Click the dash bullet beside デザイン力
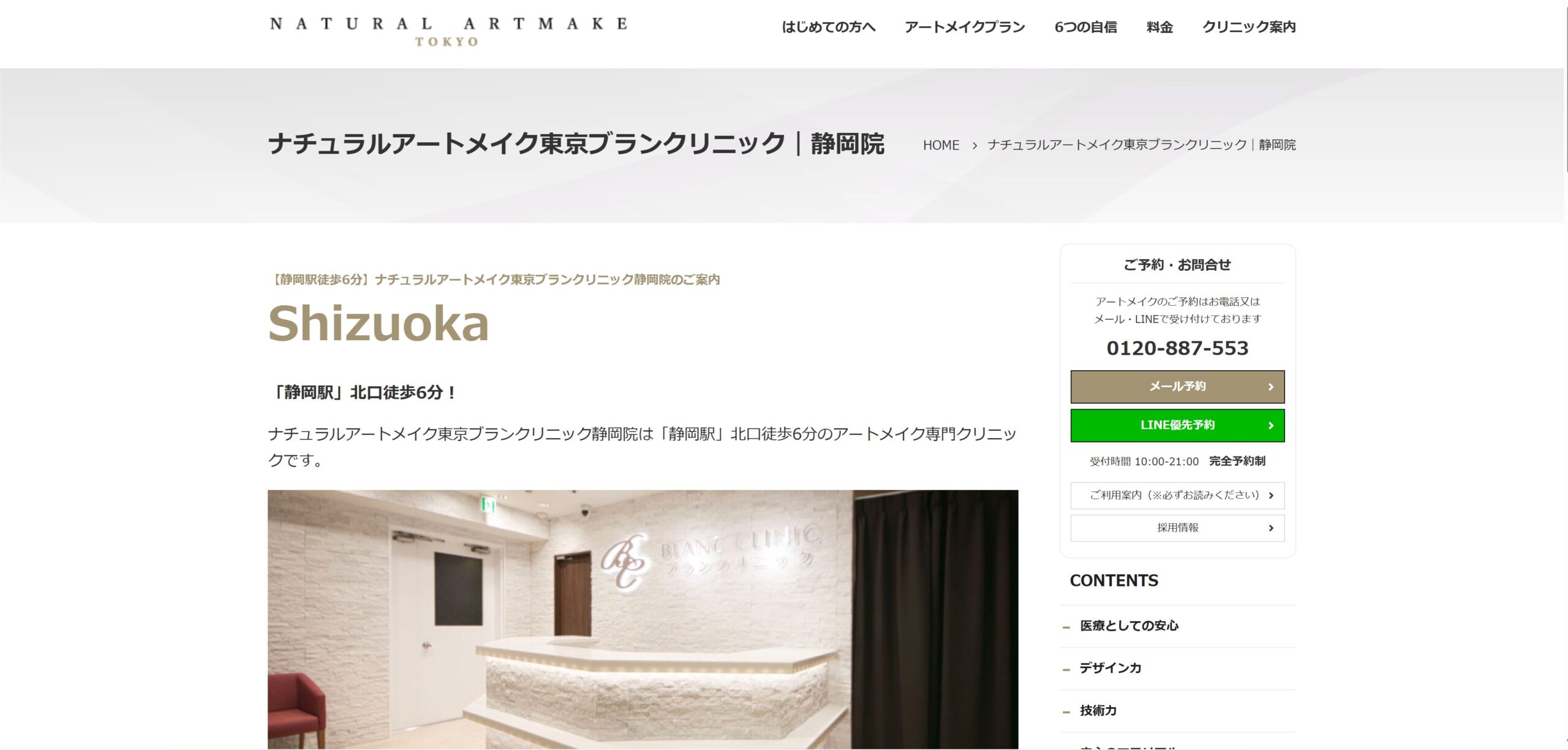The width and height of the screenshot is (1568, 750). pos(1066,670)
